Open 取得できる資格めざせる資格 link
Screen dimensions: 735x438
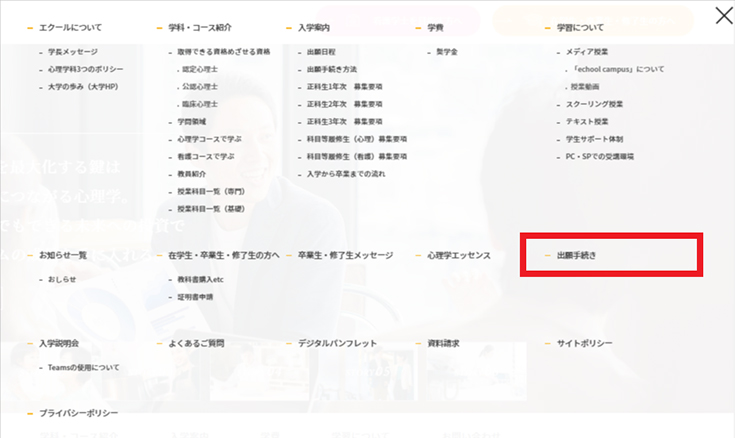pyautogui.click(x=224, y=52)
